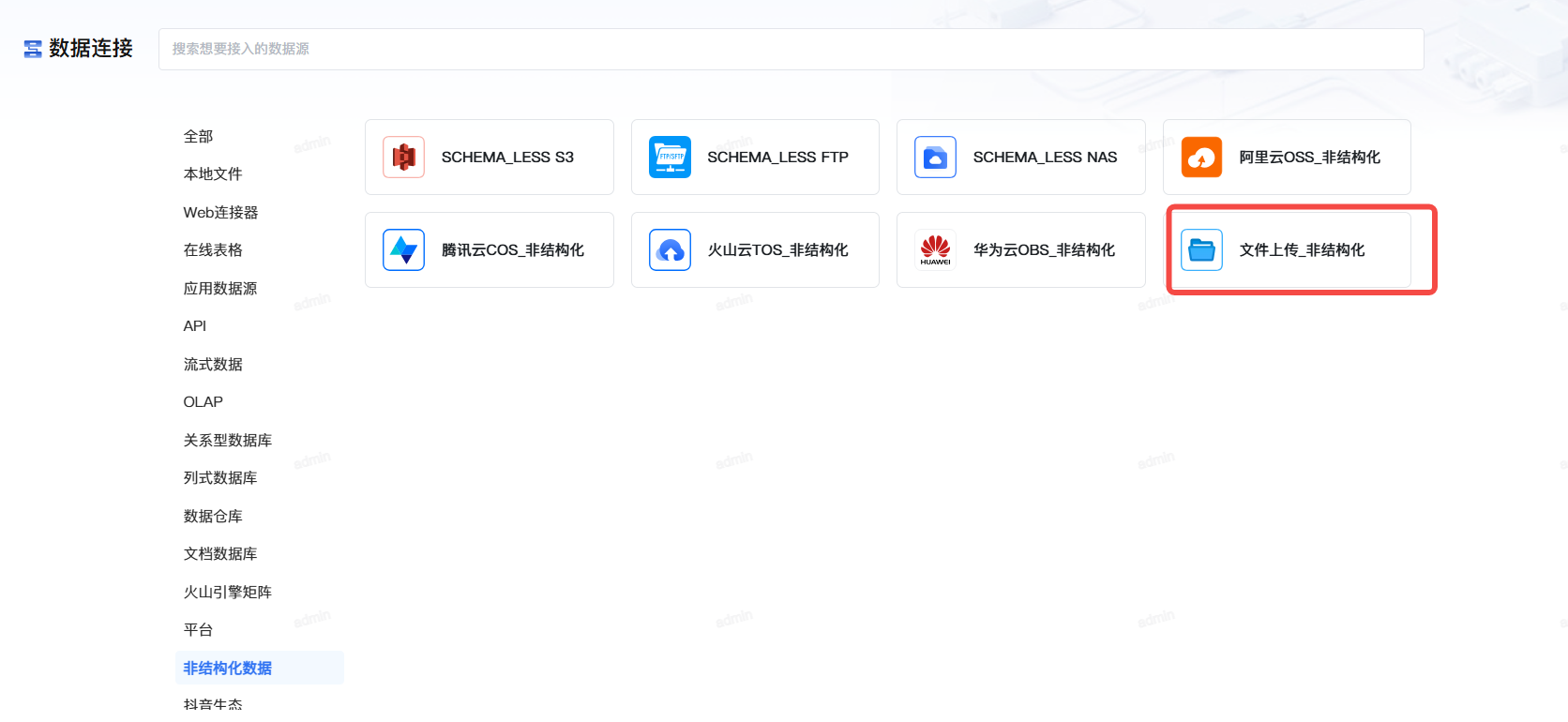Open the 本地文件 category
Viewport: 1568px width, 722px height.
(x=213, y=174)
